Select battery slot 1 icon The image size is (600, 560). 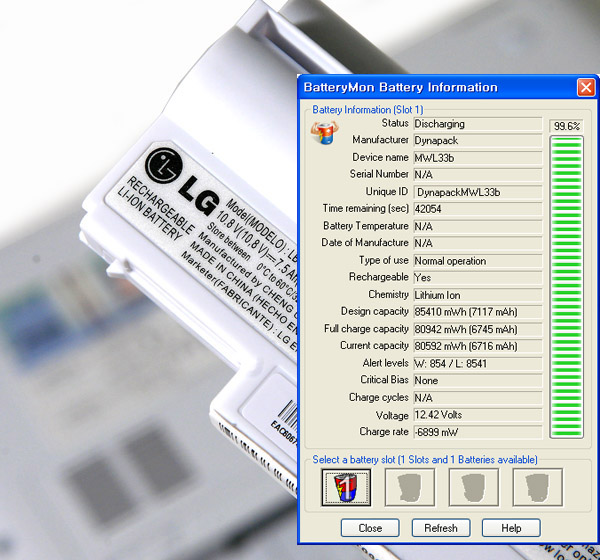pyautogui.click(x=346, y=487)
